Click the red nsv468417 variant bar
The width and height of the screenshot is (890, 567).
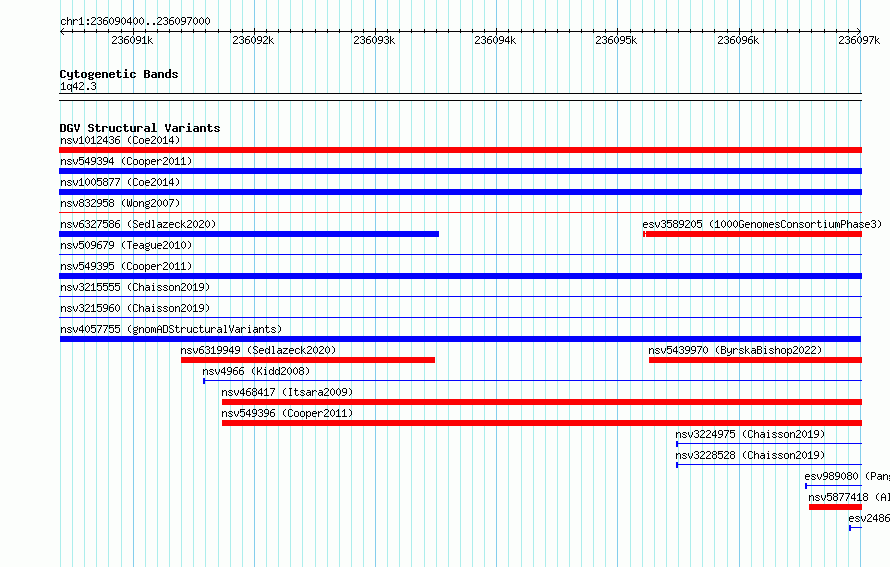tap(542, 402)
